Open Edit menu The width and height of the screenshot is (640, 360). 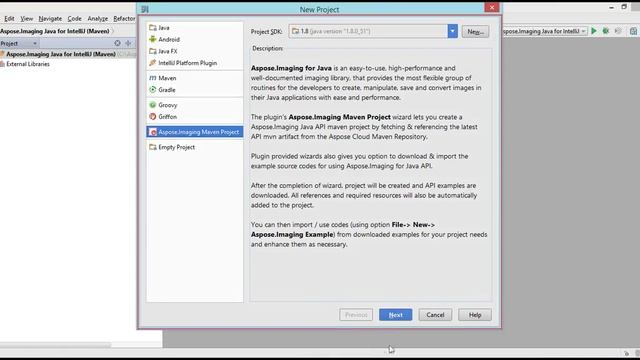click(9, 19)
